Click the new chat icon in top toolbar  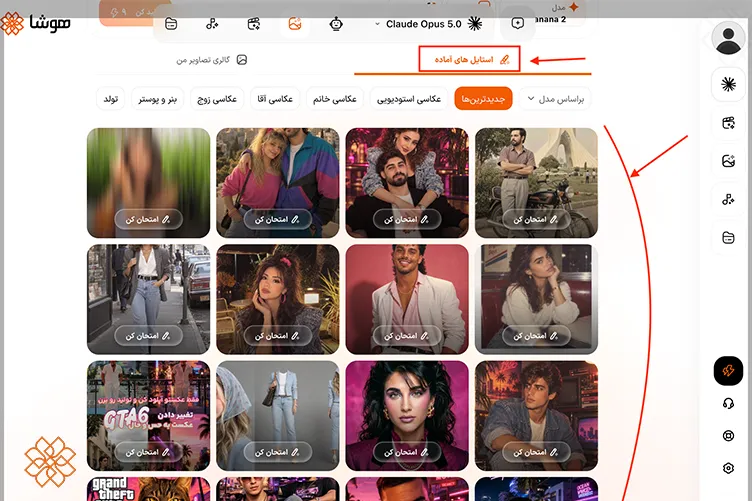point(517,23)
